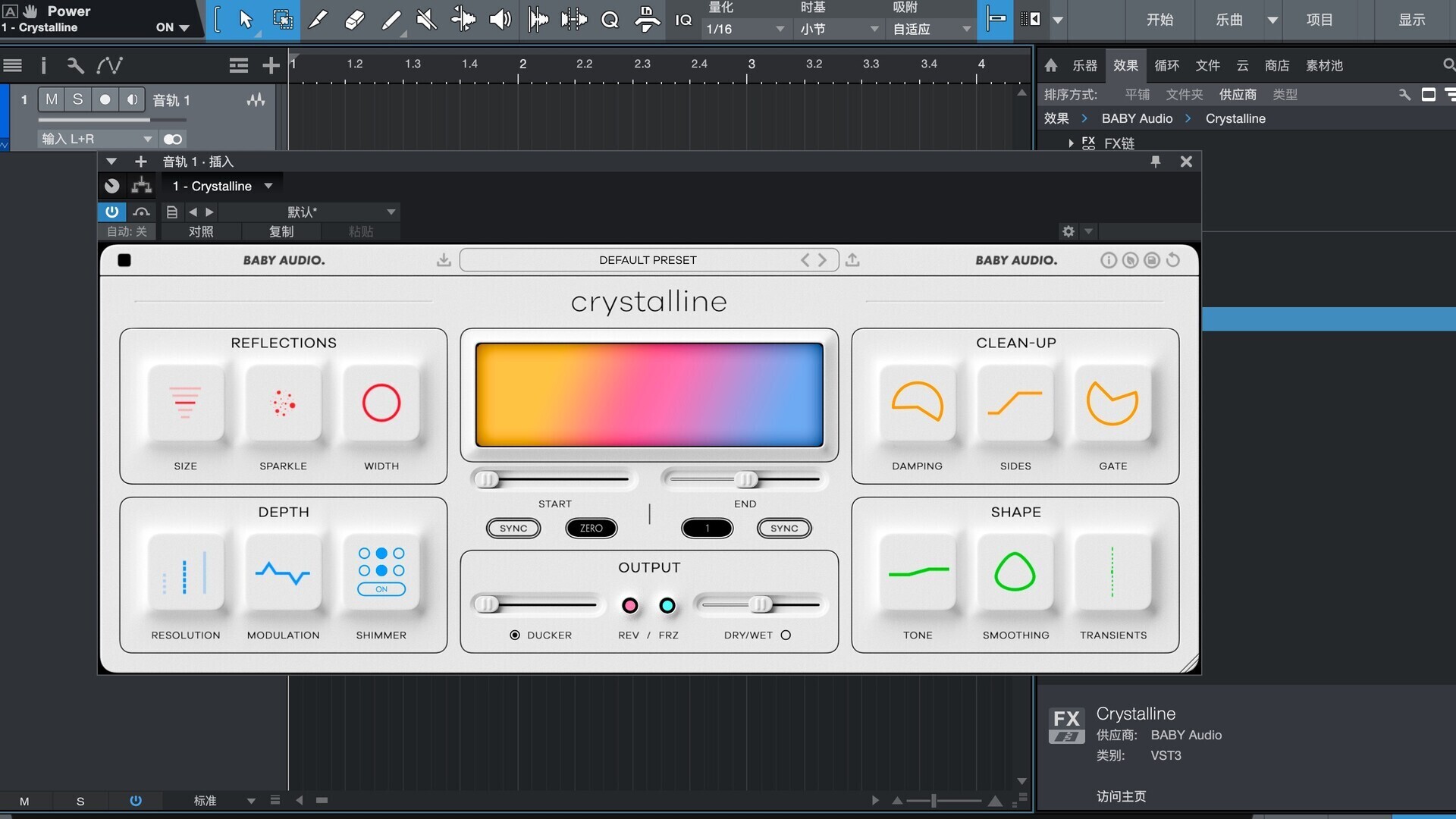The width and height of the screenshot is (1456, 819).
Task: Switch to the 文件 browser tab
Action: click(x=1207, y=65)
